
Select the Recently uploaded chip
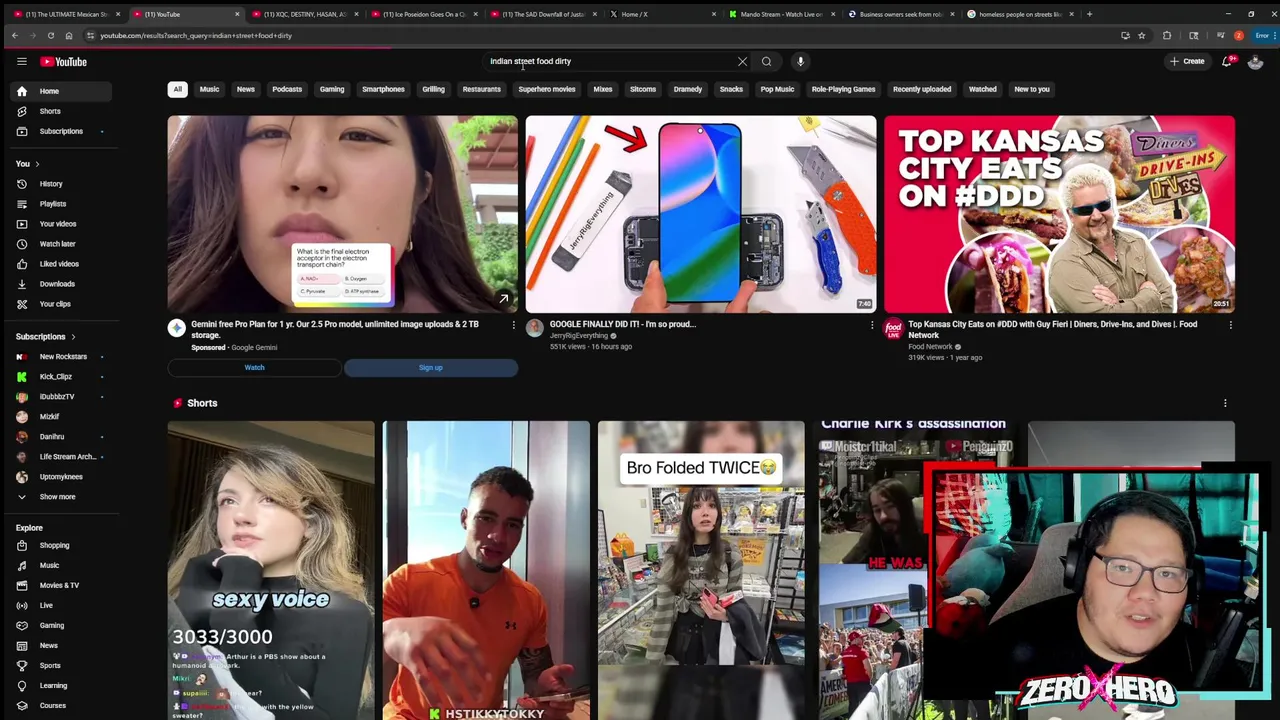[922, 89]
